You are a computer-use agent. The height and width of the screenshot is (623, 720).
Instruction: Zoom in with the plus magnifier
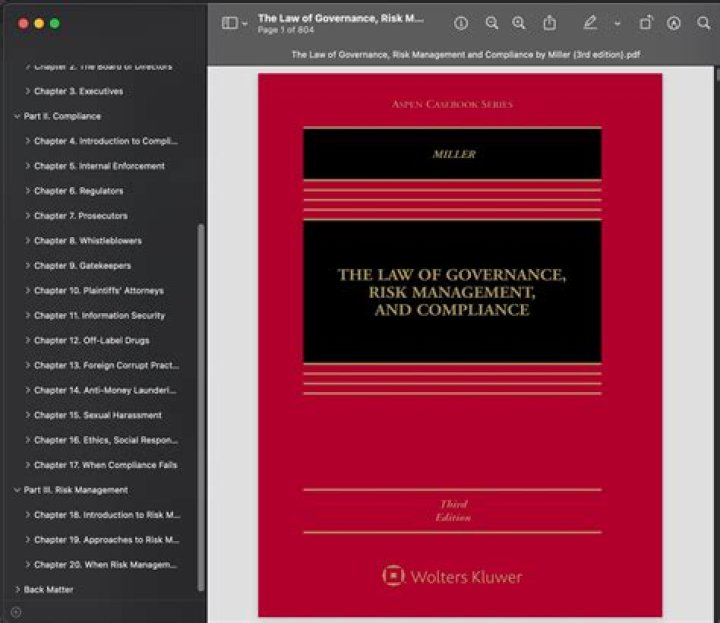click(519, 23)
